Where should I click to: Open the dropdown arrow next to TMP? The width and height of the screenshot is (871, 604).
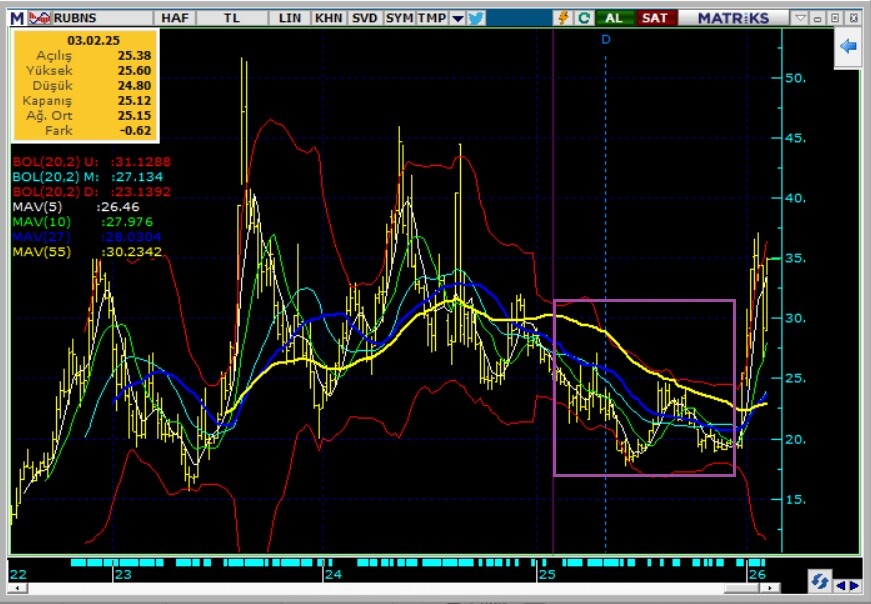coord(457,18)
